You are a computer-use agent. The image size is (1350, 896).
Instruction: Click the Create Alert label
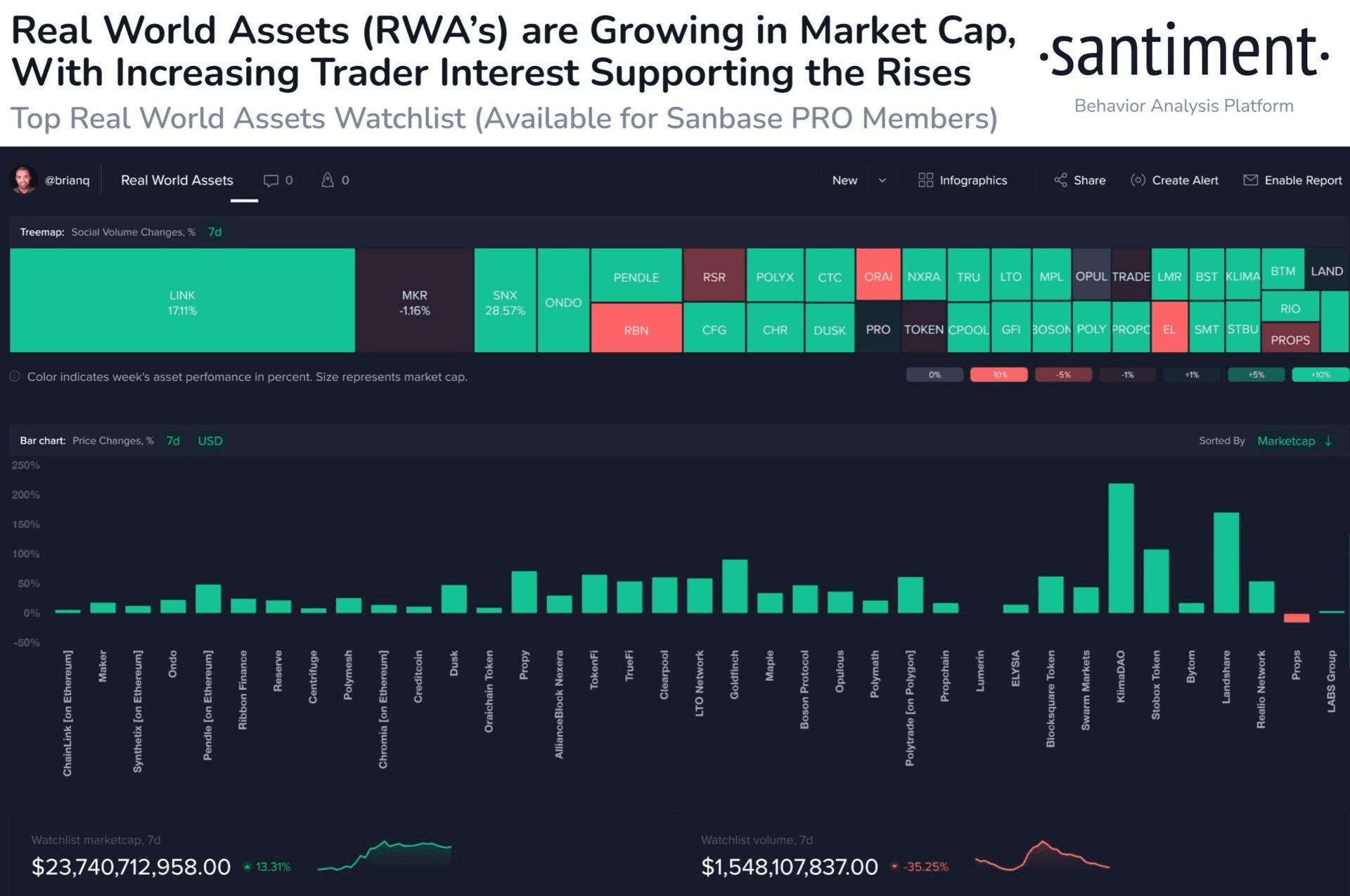point(1185,181)
